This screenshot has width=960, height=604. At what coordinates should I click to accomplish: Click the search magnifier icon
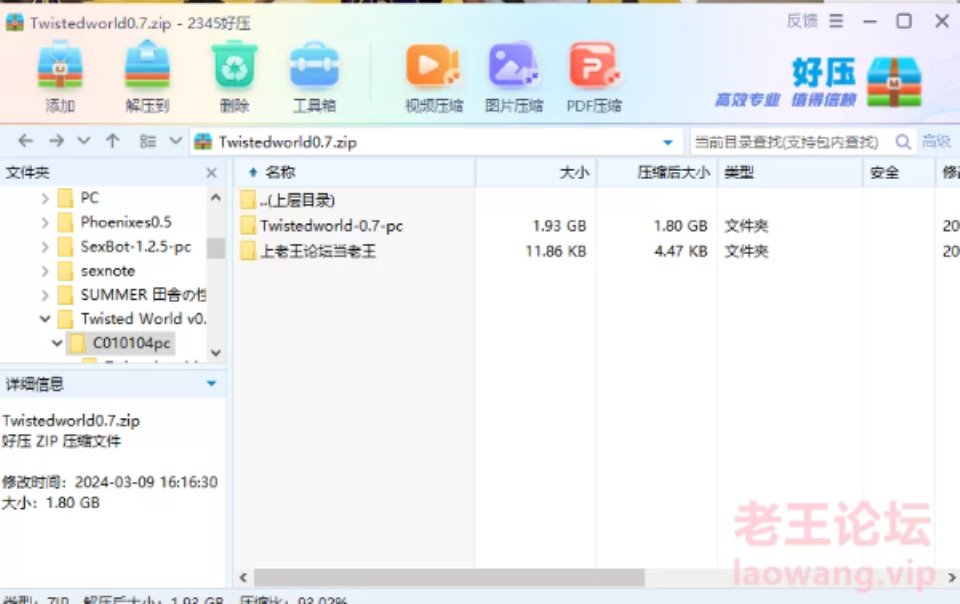(x=903, y=142)
